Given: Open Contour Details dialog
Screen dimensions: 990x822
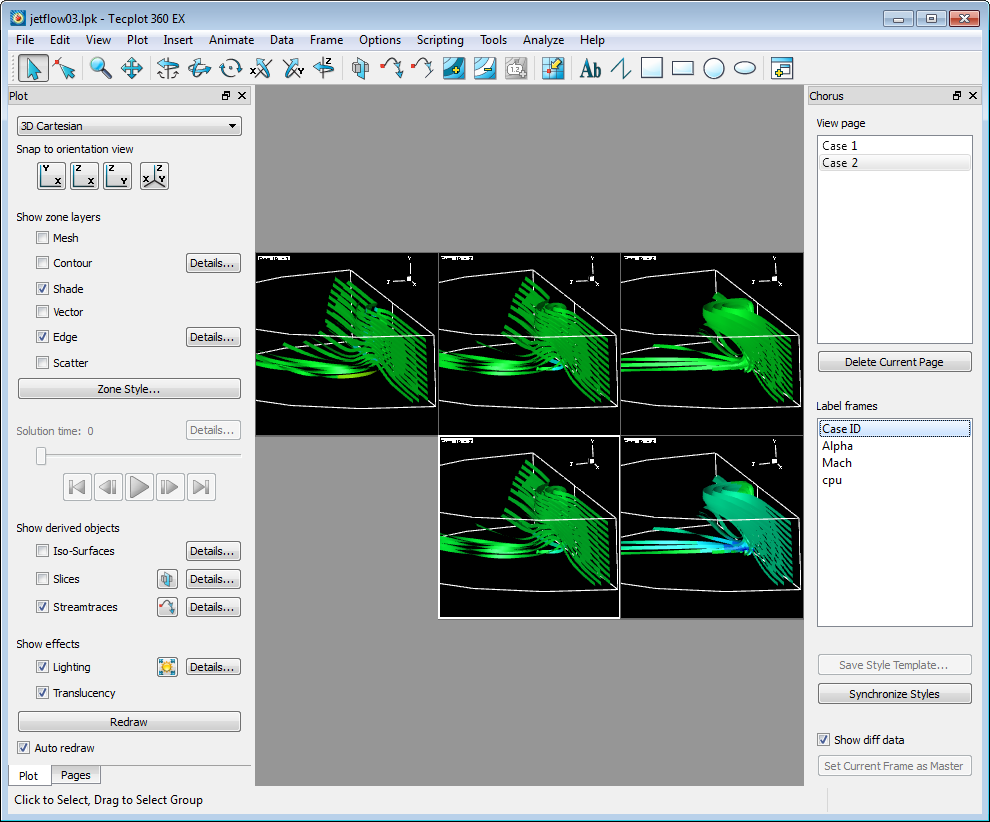Looking at the screenshot, I should pyautogui.click(x=213, y=263).
